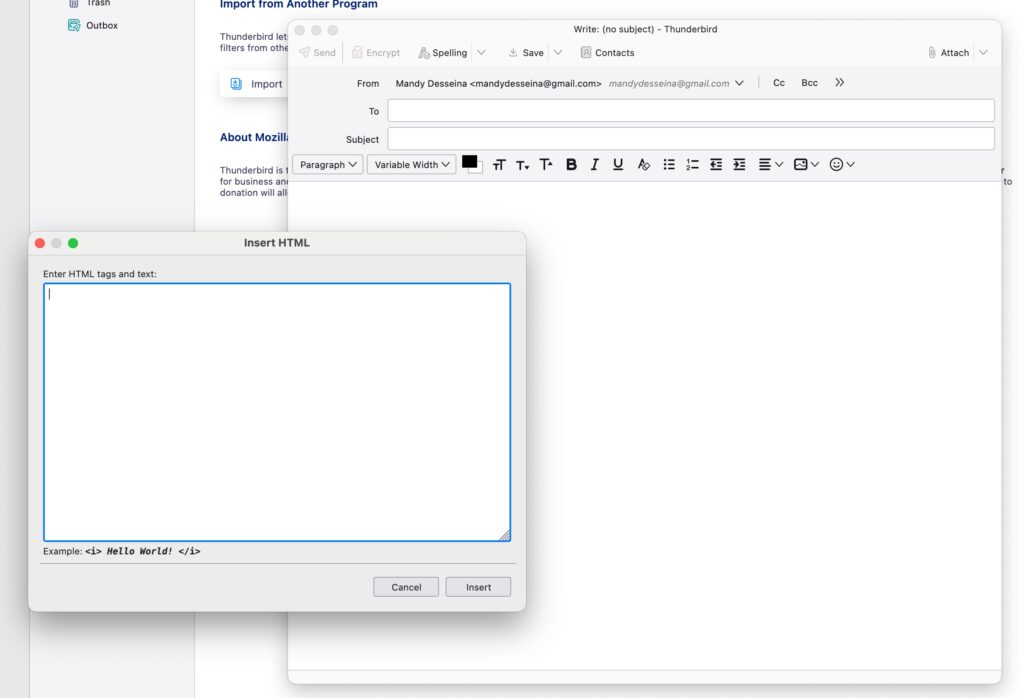Open the Spelling checker
Viewport: 1024px width, 698px height.
click(443, 53)
